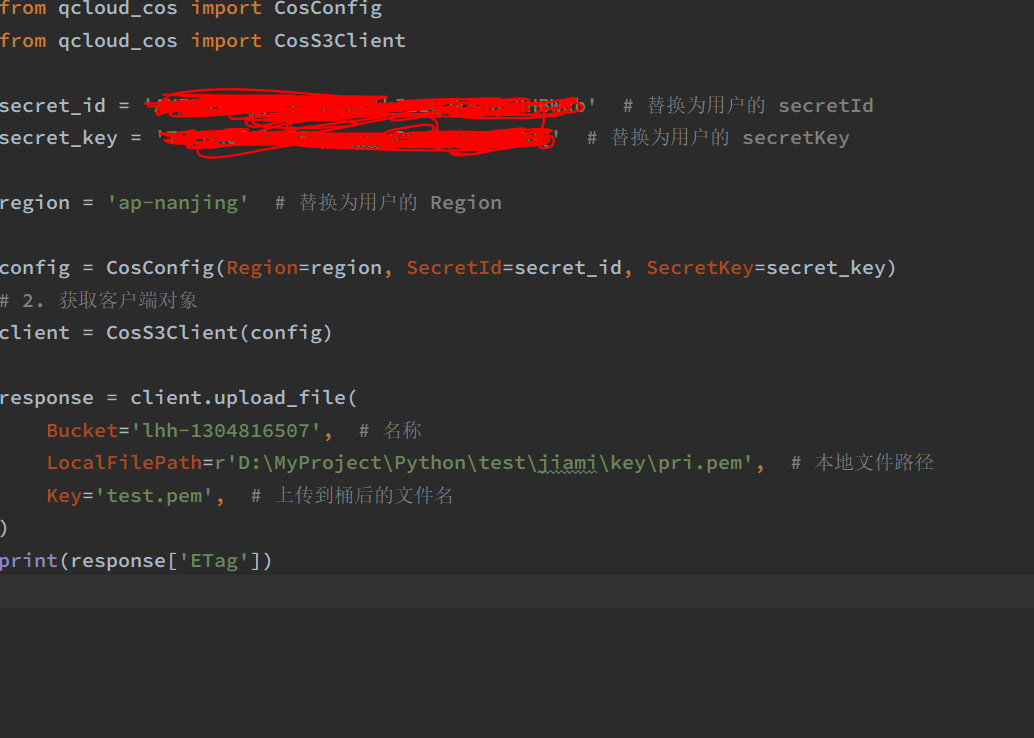Viewport: 1034px width, 738px height.
Task: Click the comment ending with secretKey
Action: point(718,138)
